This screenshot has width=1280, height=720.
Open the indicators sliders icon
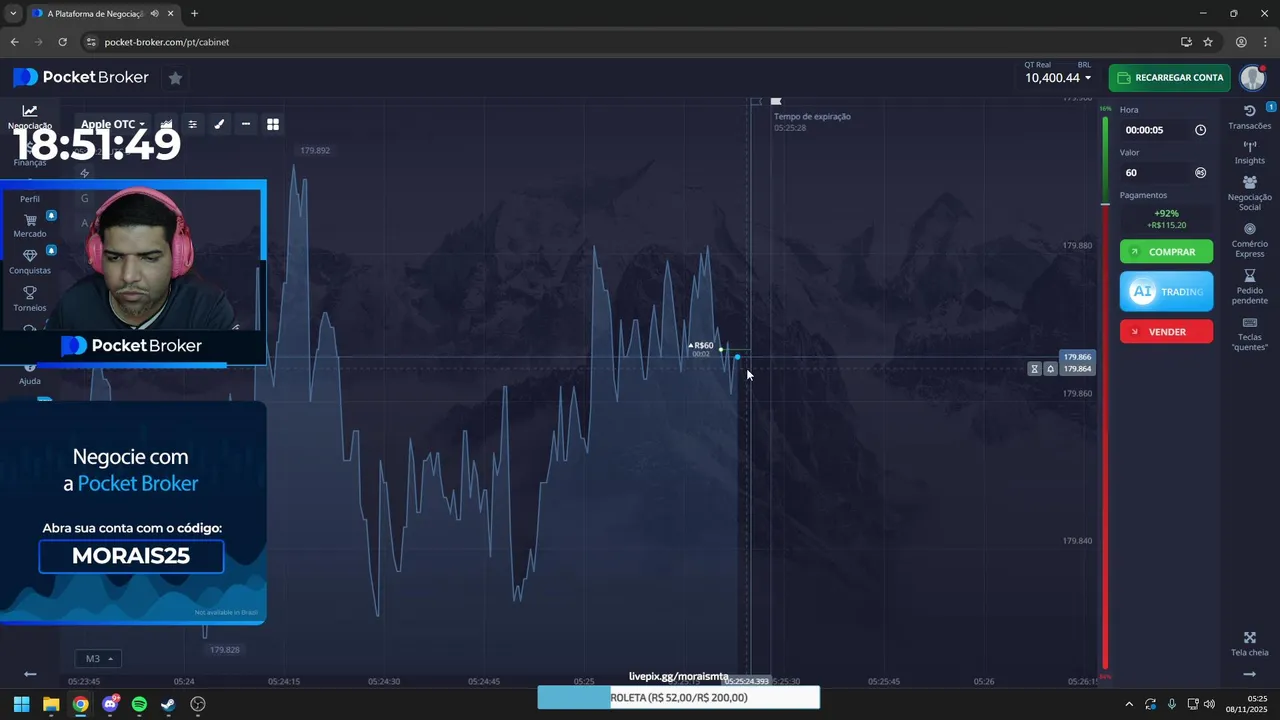(193, 124)
